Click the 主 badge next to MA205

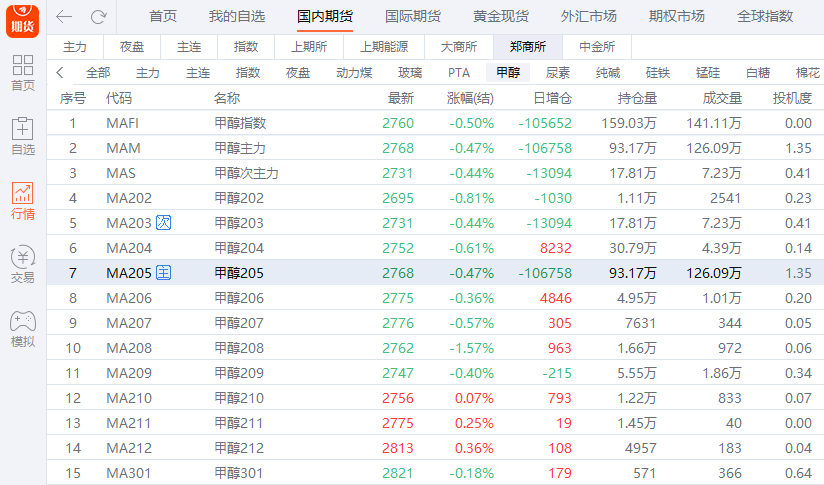click(x=165, y=273)
